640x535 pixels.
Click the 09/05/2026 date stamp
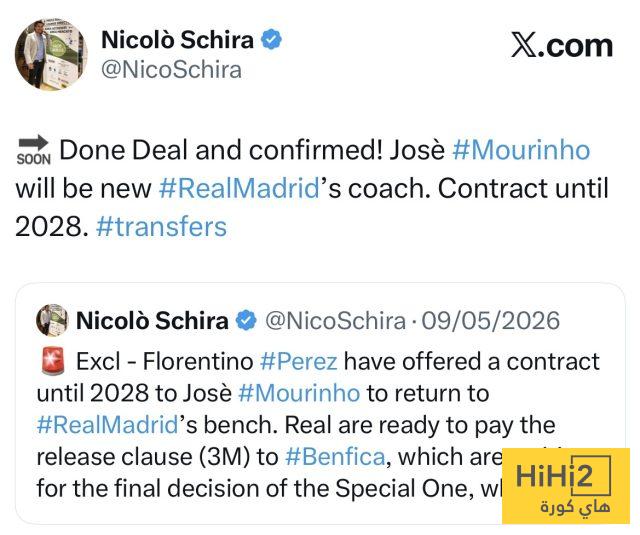tap(491, 321)
